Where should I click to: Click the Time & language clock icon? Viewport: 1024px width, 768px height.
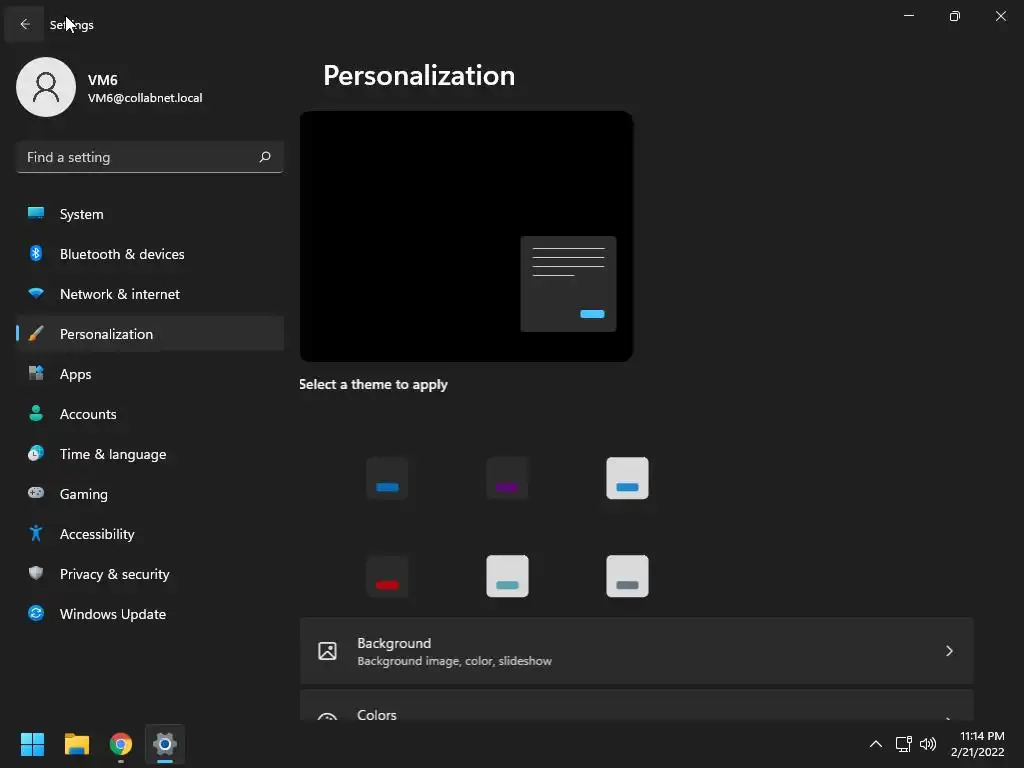coord(36,453)
